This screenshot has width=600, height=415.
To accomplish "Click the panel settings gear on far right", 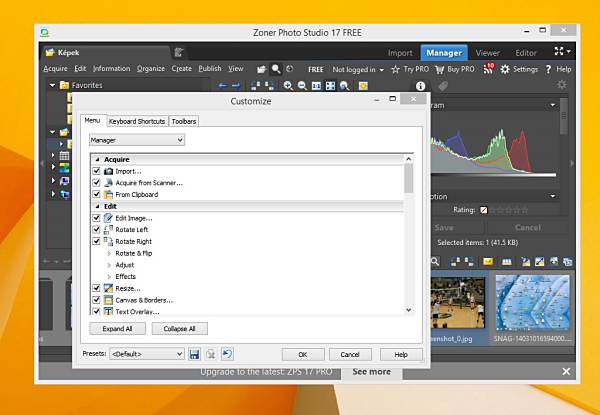I will [561, 85].
